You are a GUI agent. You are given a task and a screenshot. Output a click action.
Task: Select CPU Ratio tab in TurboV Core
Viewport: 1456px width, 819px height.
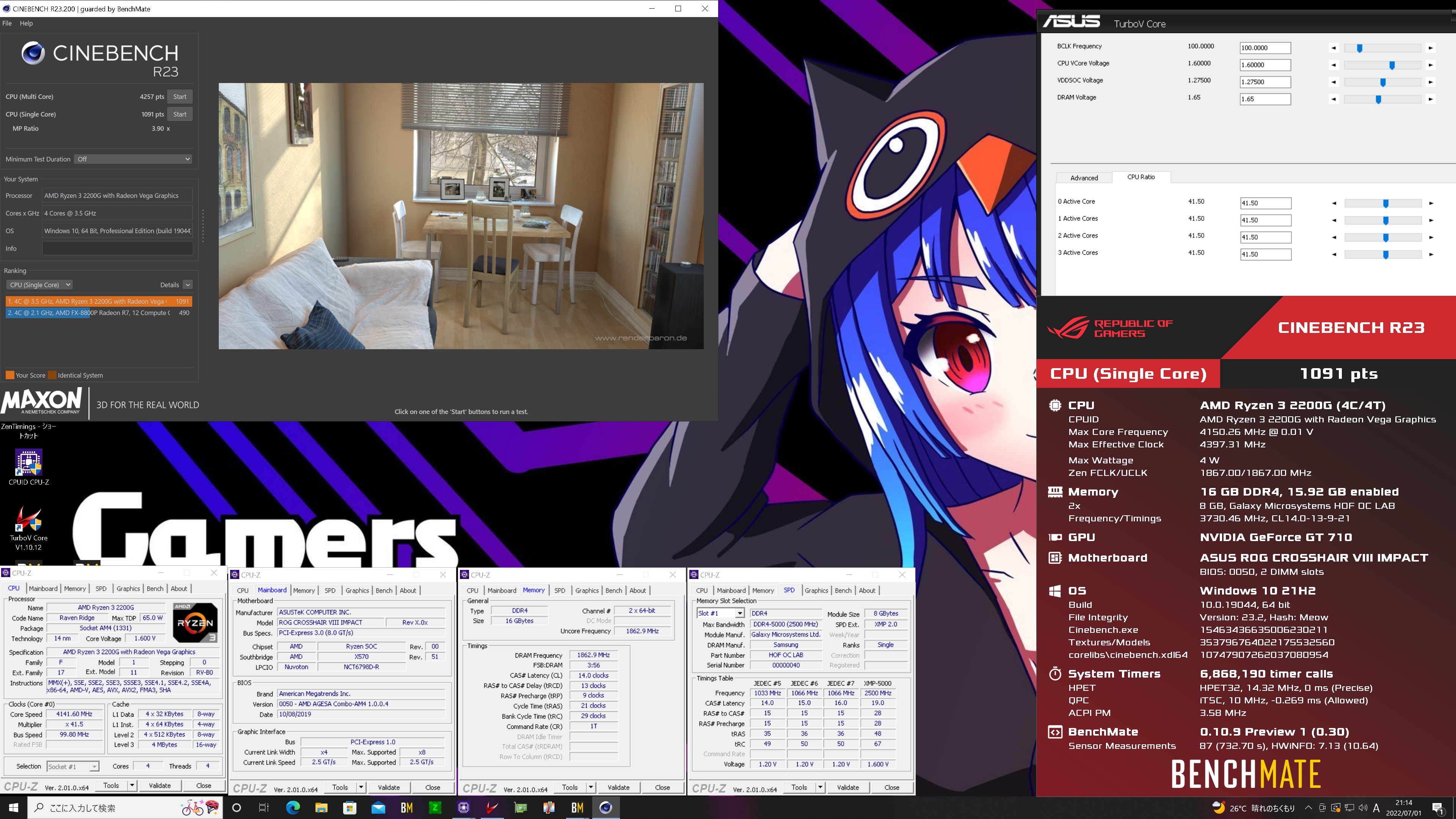pos(1141,177)
